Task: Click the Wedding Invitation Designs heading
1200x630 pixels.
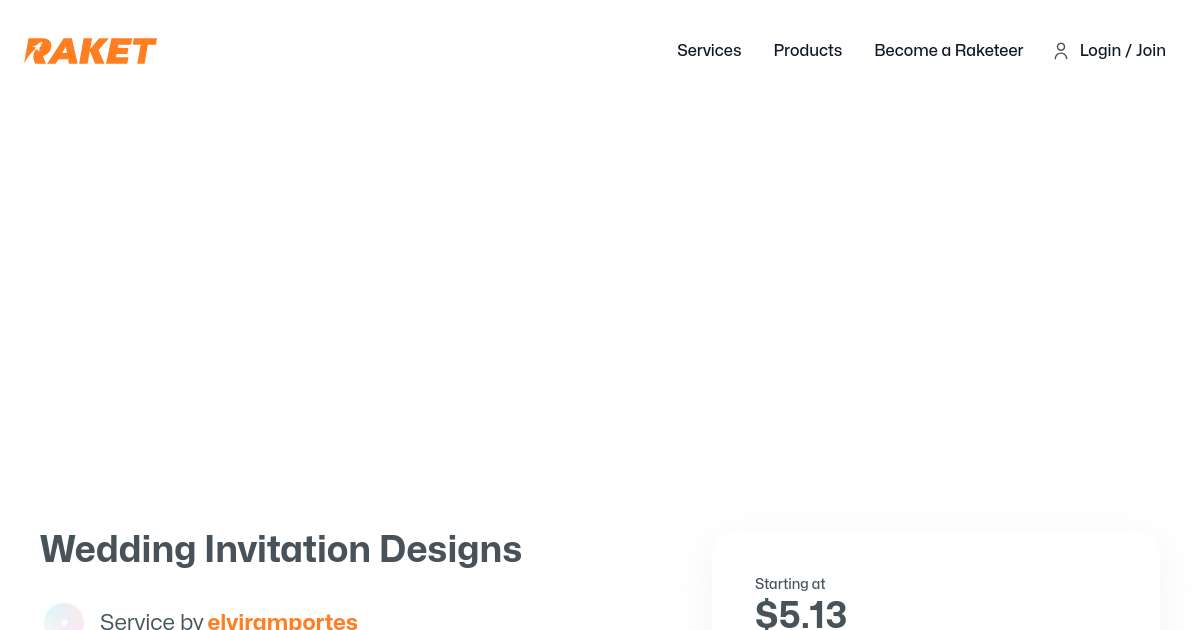Action: point(281,549)
